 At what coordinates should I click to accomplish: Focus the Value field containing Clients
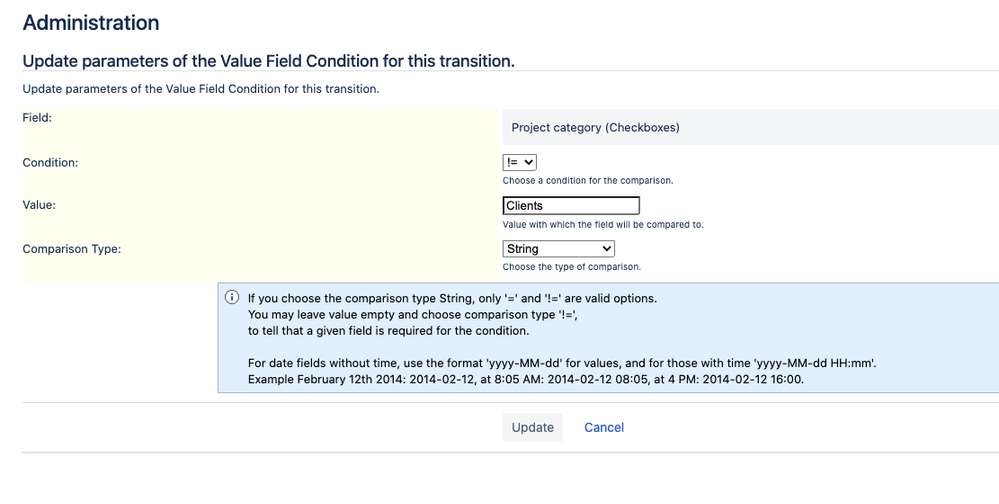pyautogui.click(x=571, y=205)
